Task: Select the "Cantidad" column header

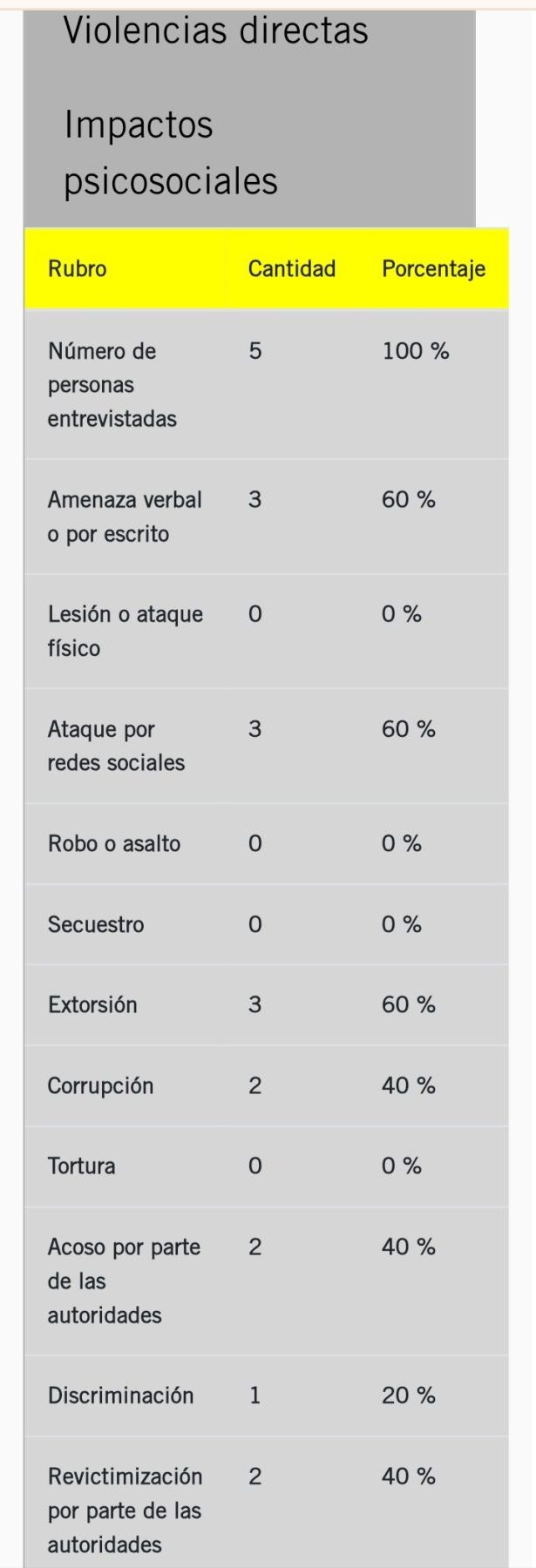Action: [291, 268]
